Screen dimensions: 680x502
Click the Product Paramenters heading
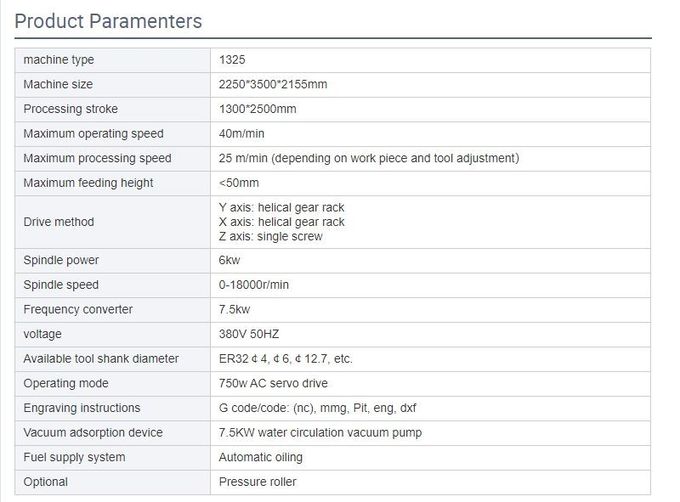click(x=108, y=21)
